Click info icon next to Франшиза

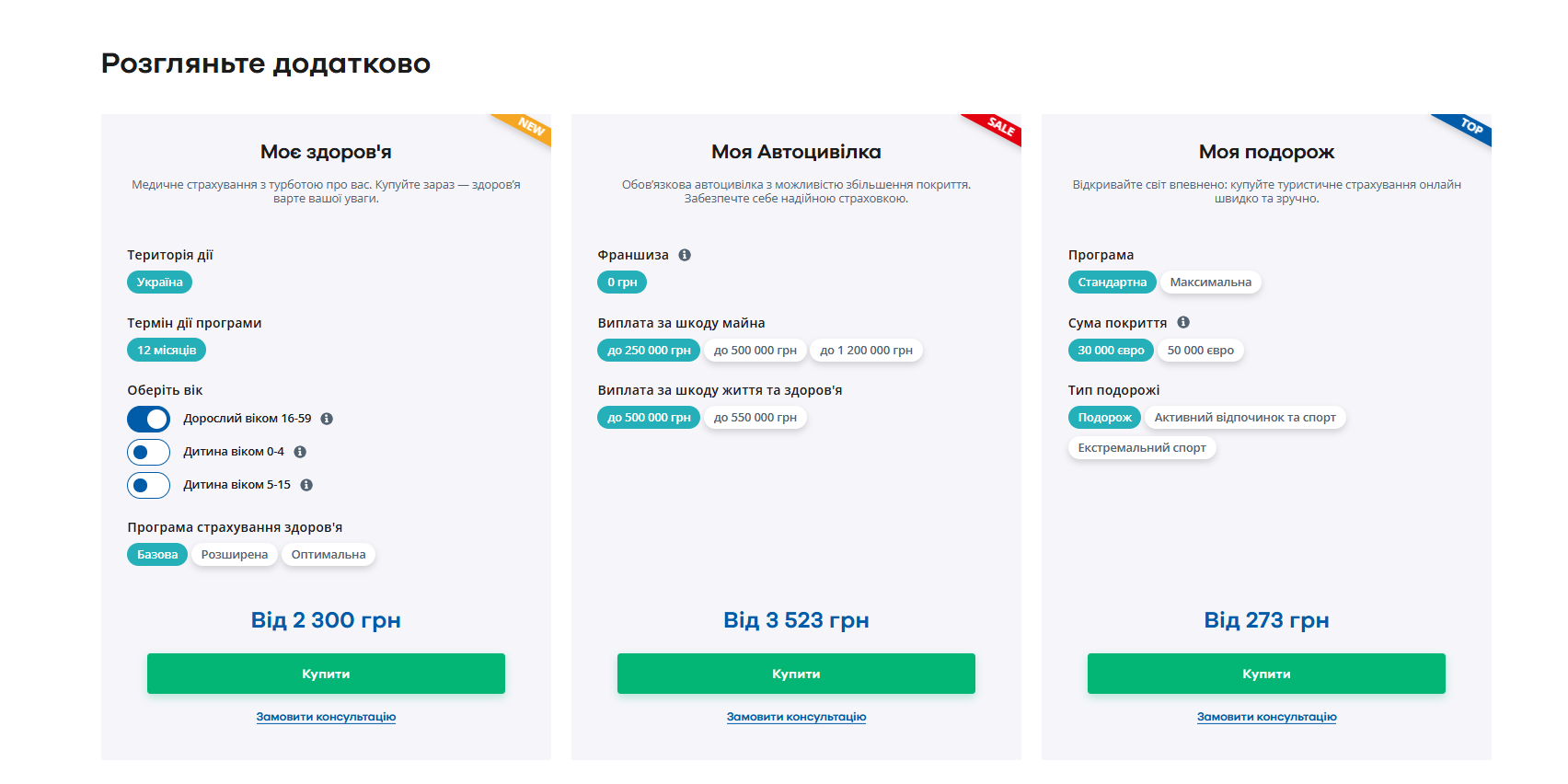pyautogui.click(x=685, y=255)
